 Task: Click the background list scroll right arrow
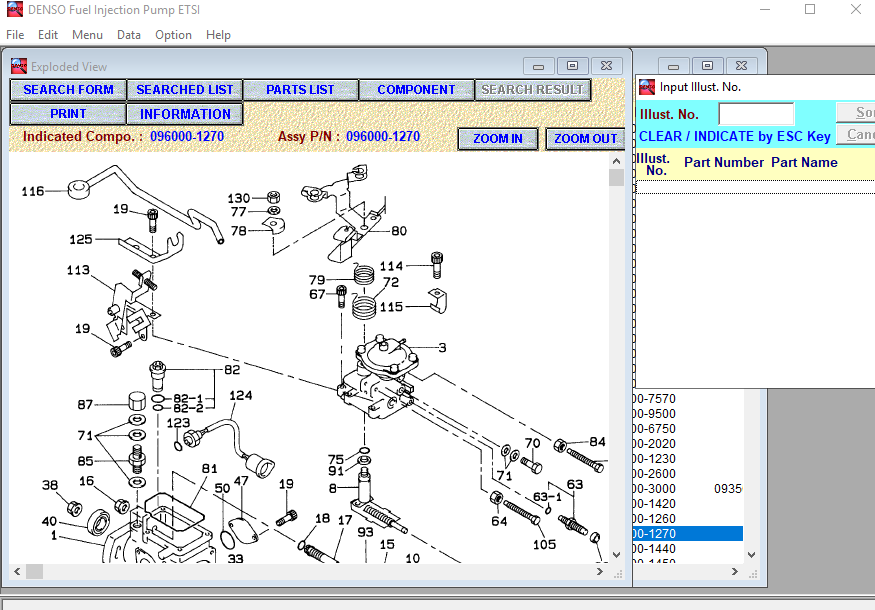point(735,571)
